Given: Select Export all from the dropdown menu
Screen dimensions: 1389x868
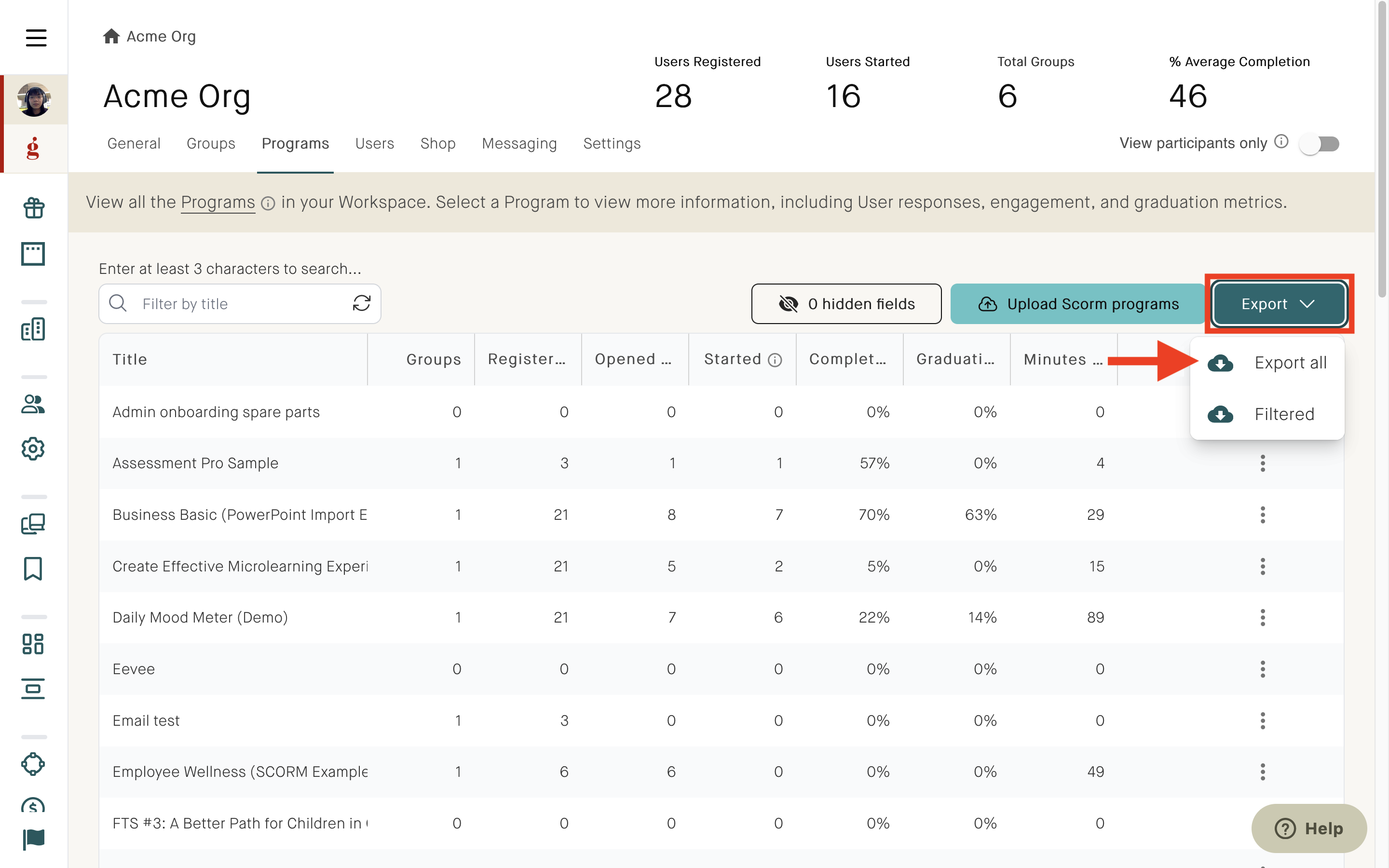Looking at the screenshot, I should tap(1267, 363).
